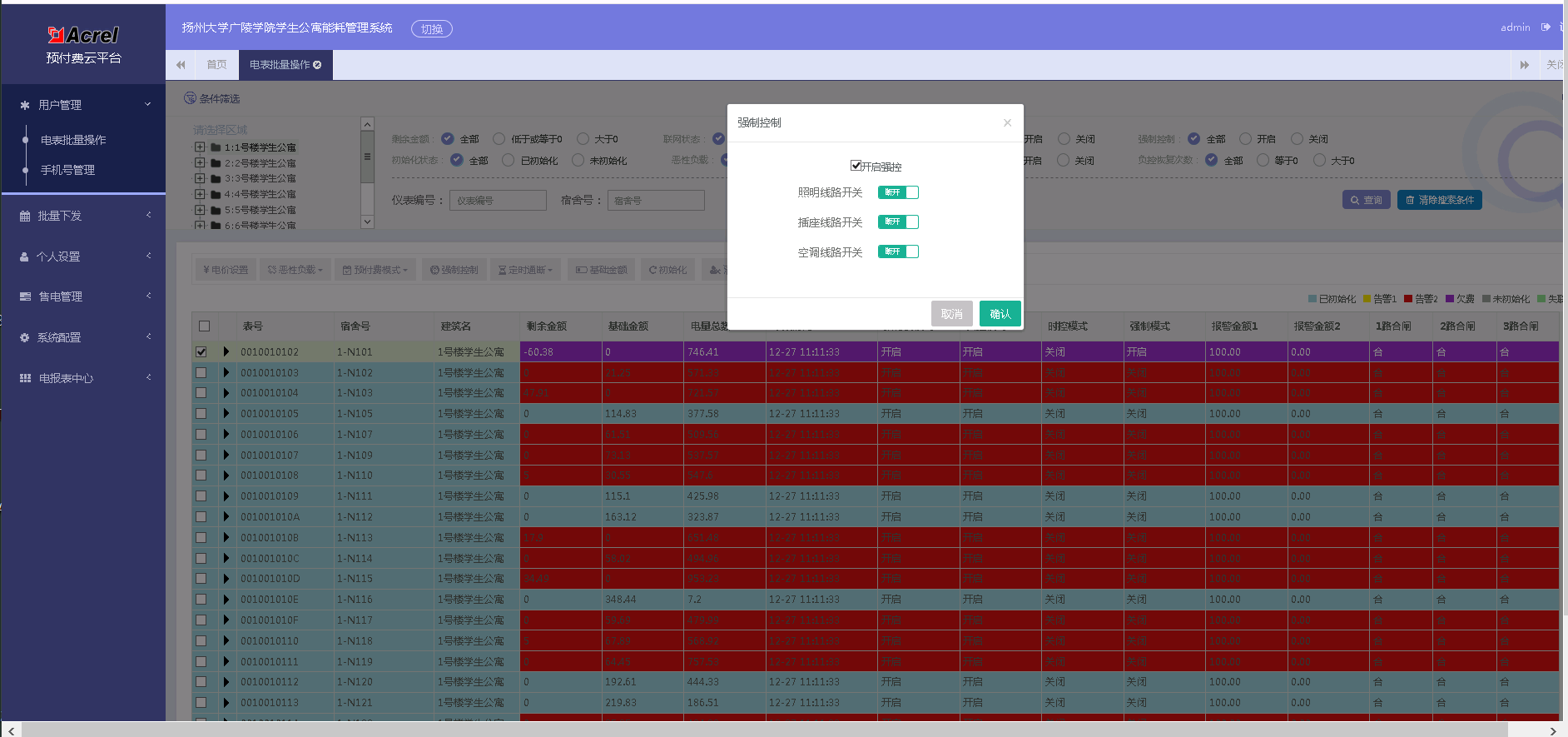The width and height of the screenshot is (1568, 737).
Task: Toggle the 开启强控 checkbox
Action: (x=856, y=166)
